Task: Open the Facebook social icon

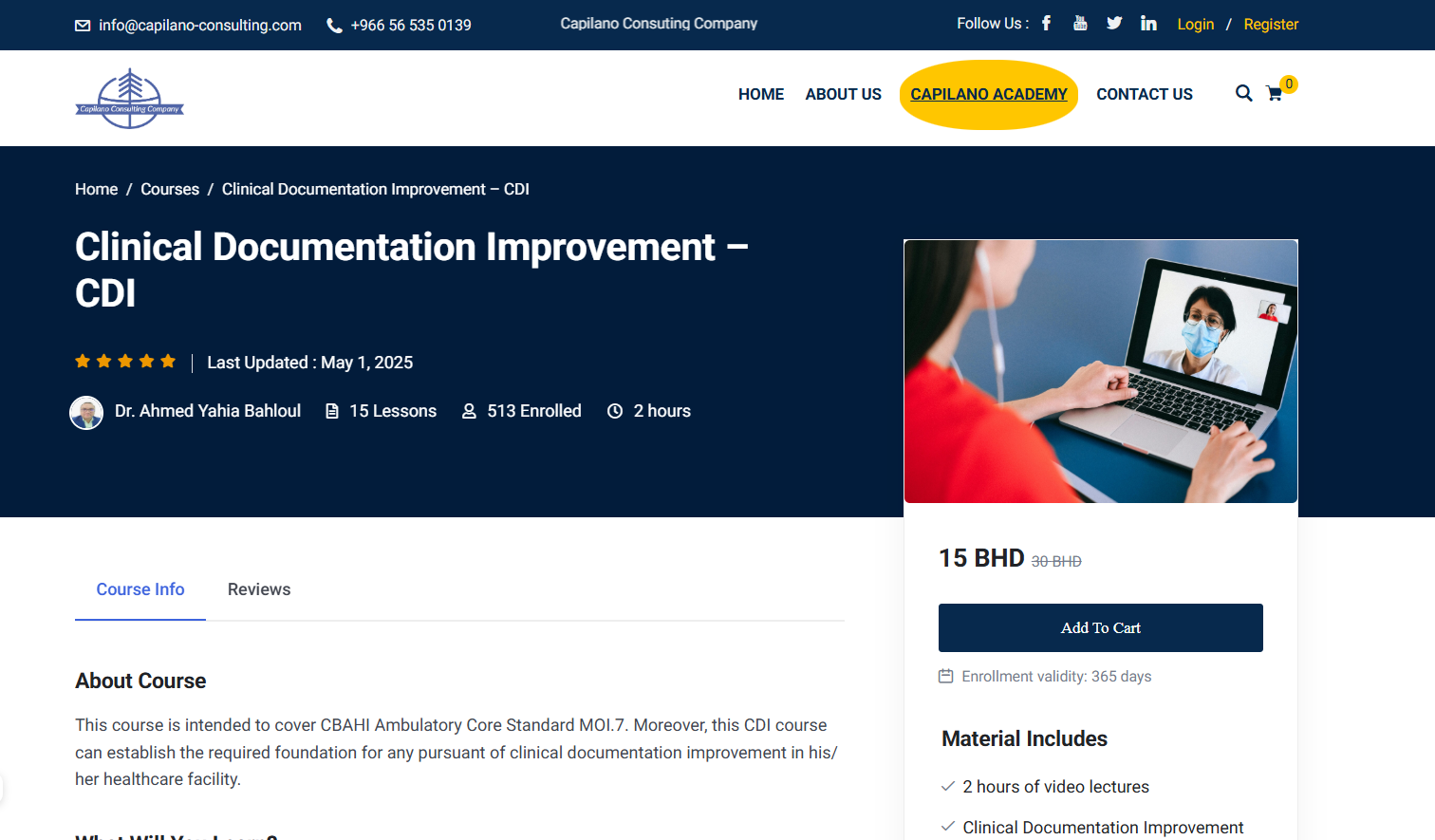Action: 1046,24
